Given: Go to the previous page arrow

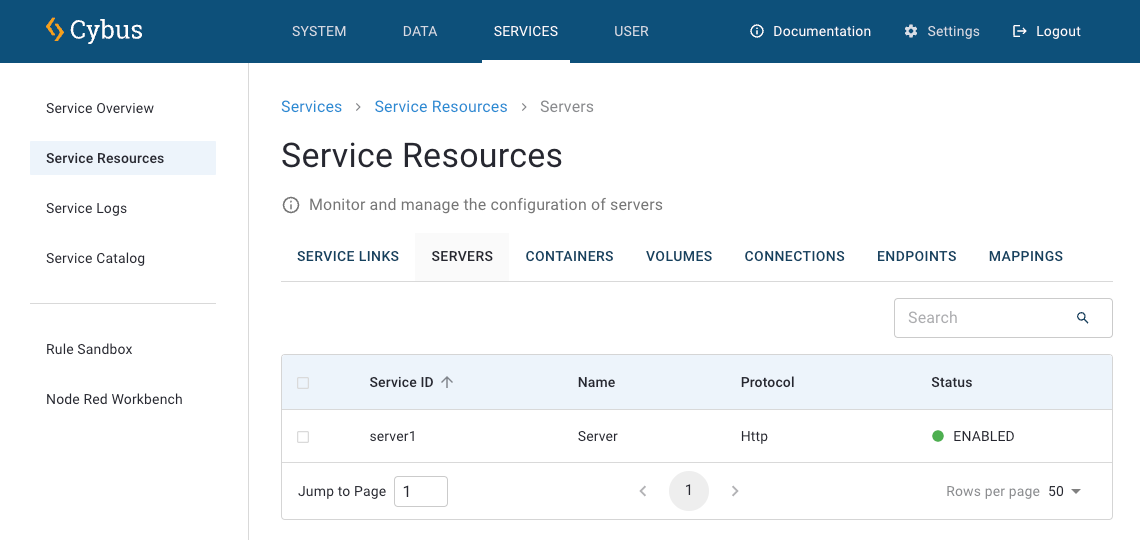Looking at the screenshot, I should 643,491.
